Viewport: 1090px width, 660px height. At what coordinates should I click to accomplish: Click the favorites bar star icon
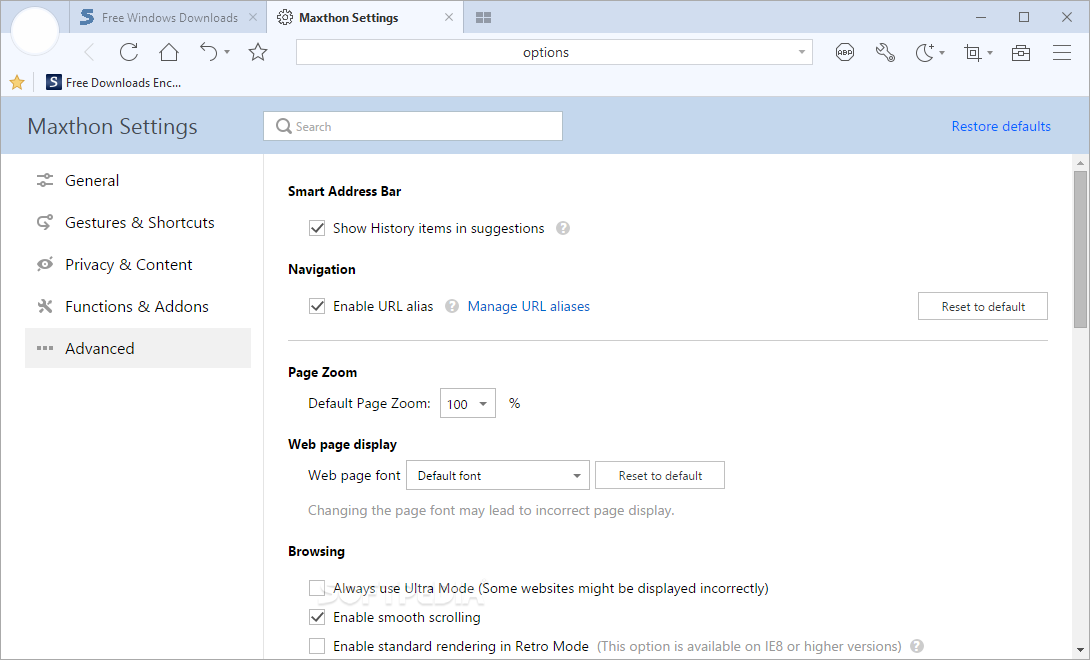point(17,83)
